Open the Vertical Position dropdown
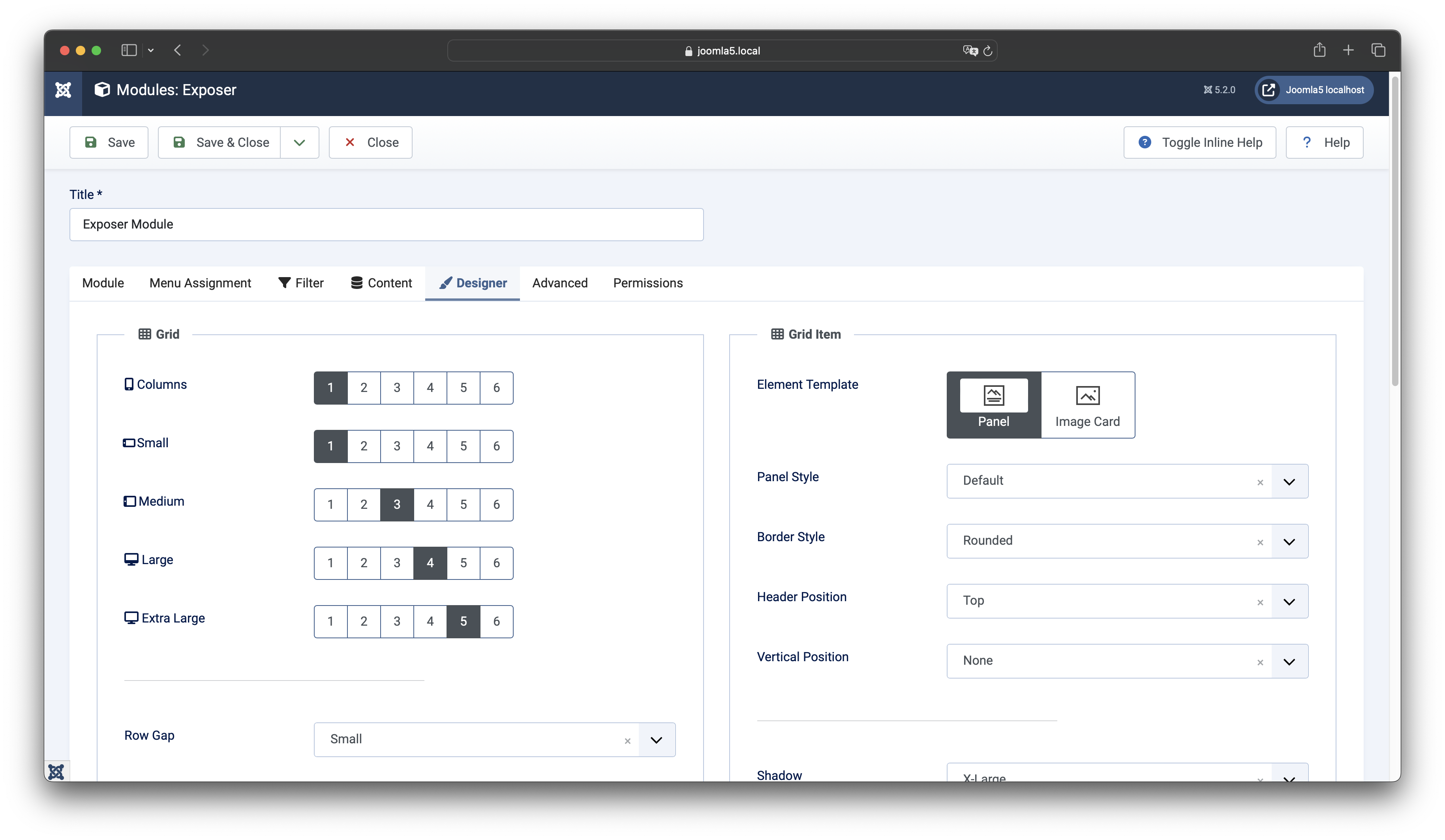Viewport: 1445px width, 840px height. (1289, 662)
